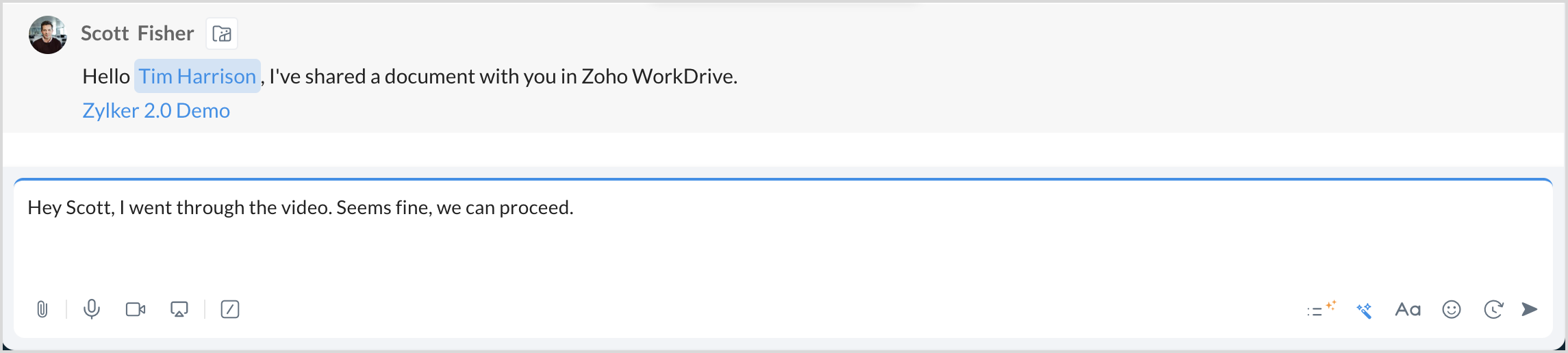Click the Scott Fisher sender name

click(137, 34)
